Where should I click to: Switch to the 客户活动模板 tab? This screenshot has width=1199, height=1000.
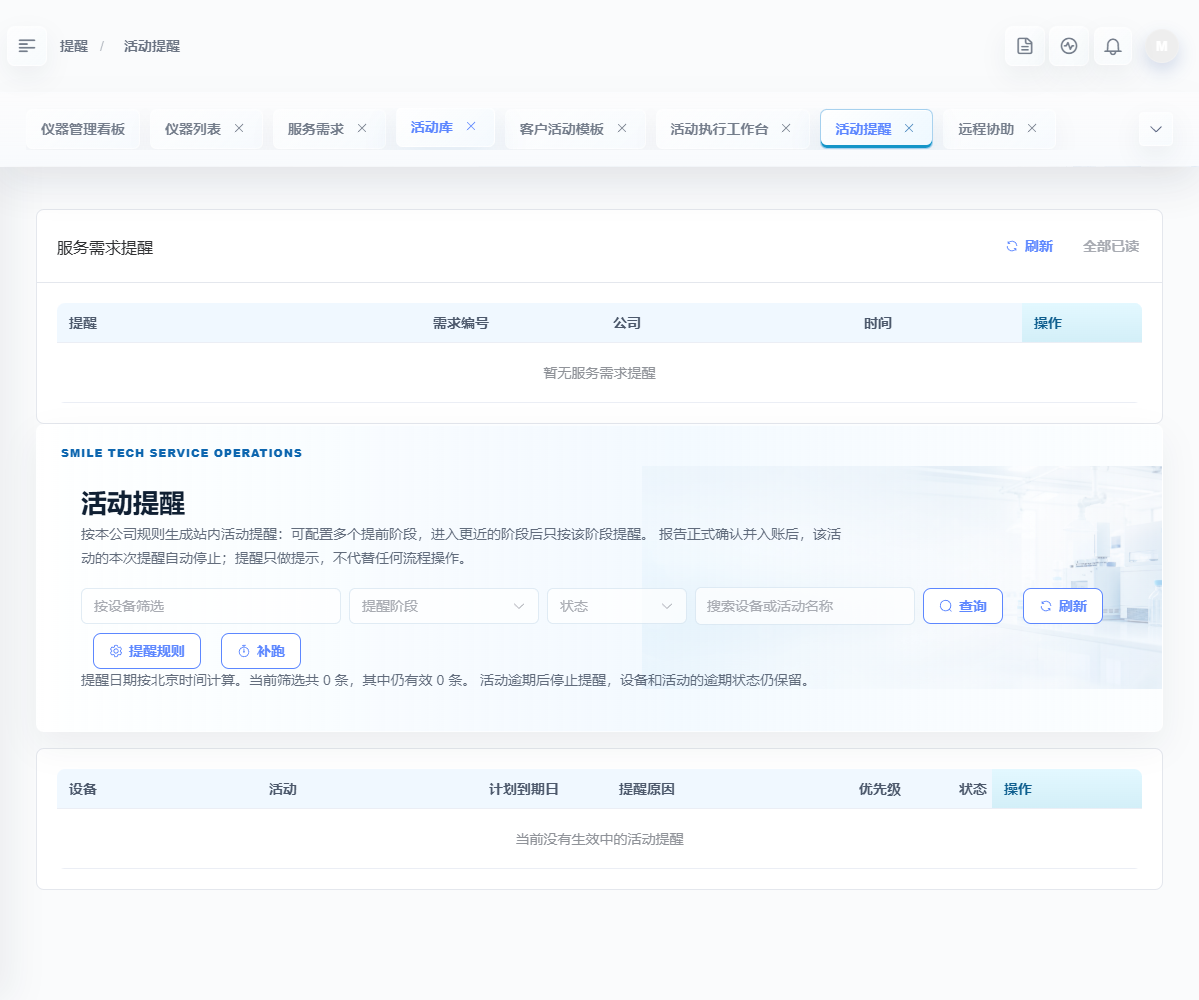pyautogui.click(x=561, y=128)
